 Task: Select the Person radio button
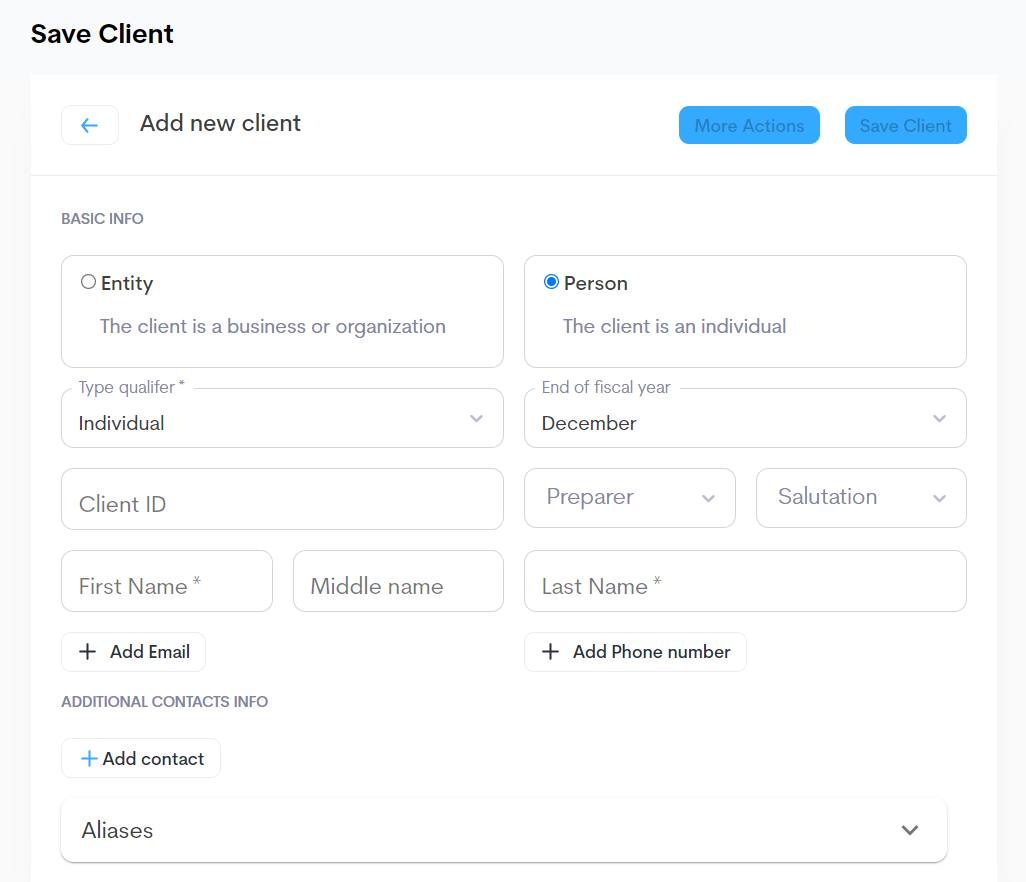[x=551, y=282]
